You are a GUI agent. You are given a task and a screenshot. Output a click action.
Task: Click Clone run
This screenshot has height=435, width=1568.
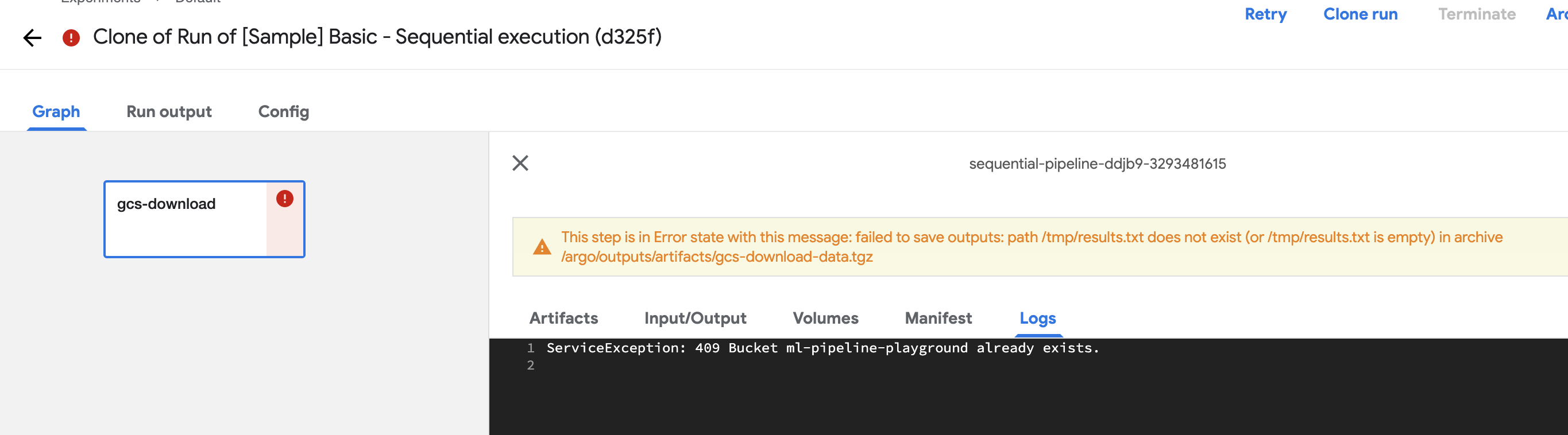coord(1361,13)
